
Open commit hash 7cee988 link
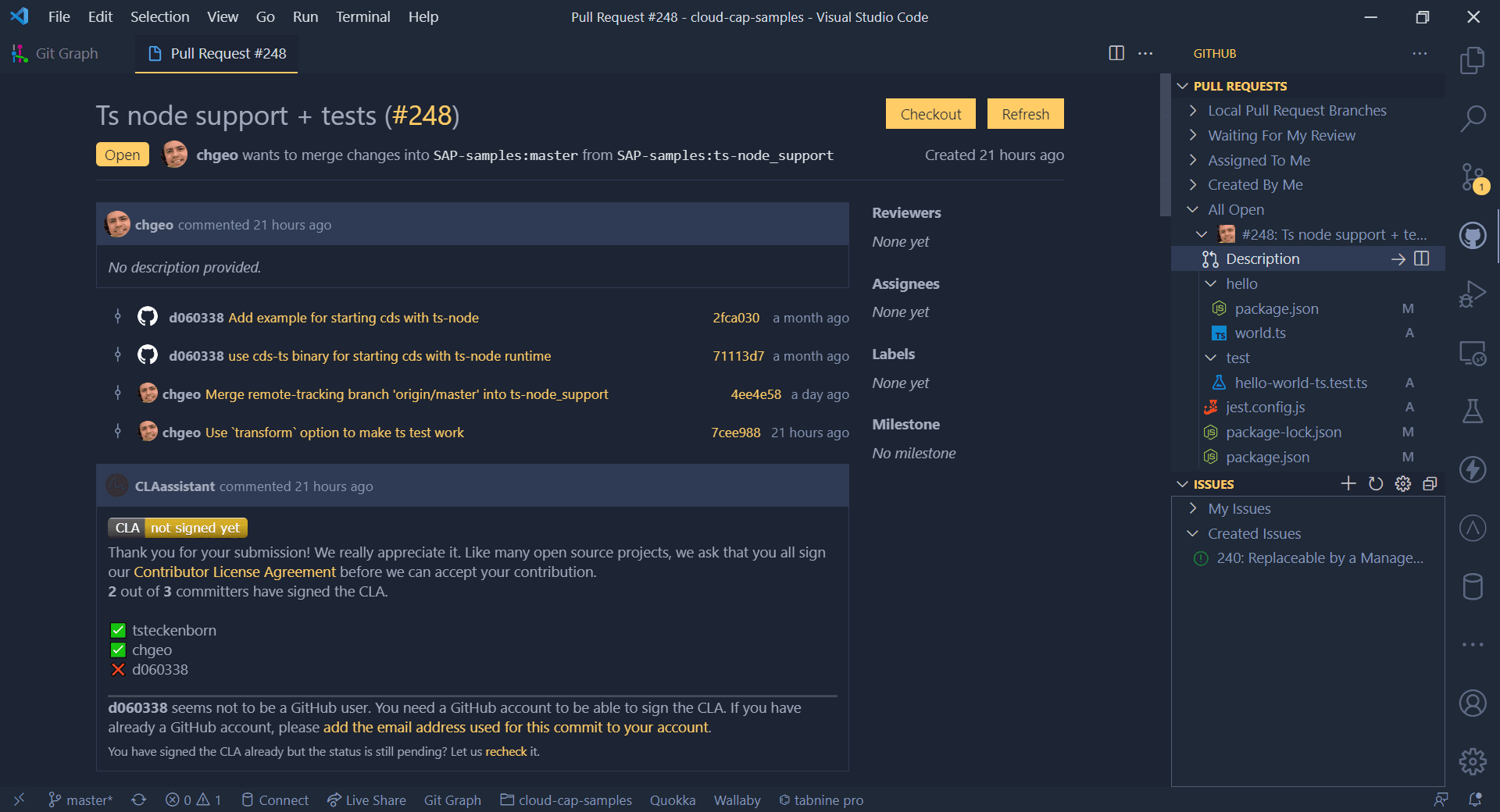click(x=735, y=433)
